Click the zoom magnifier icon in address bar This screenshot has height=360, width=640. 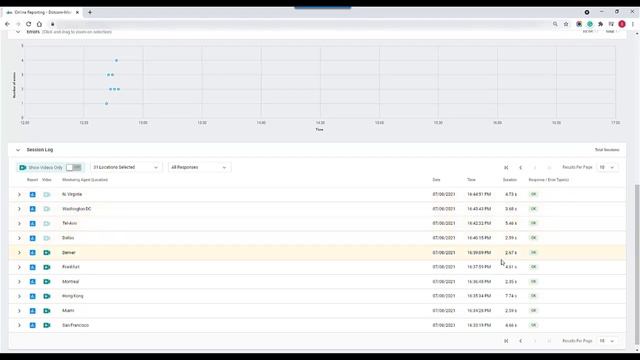tap(555, 24)
